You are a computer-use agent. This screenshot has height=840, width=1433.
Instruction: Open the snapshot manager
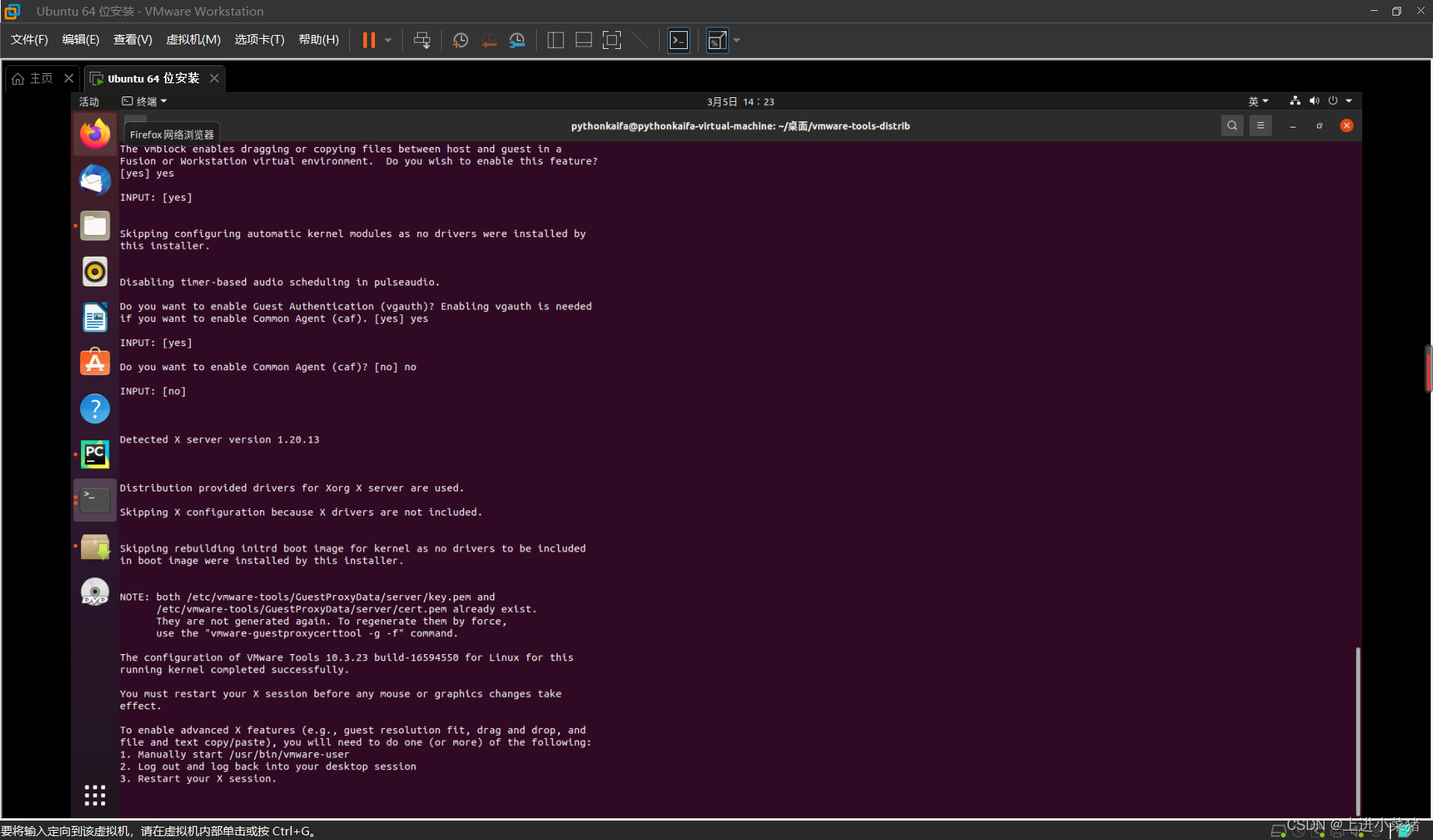coord(517,40)
